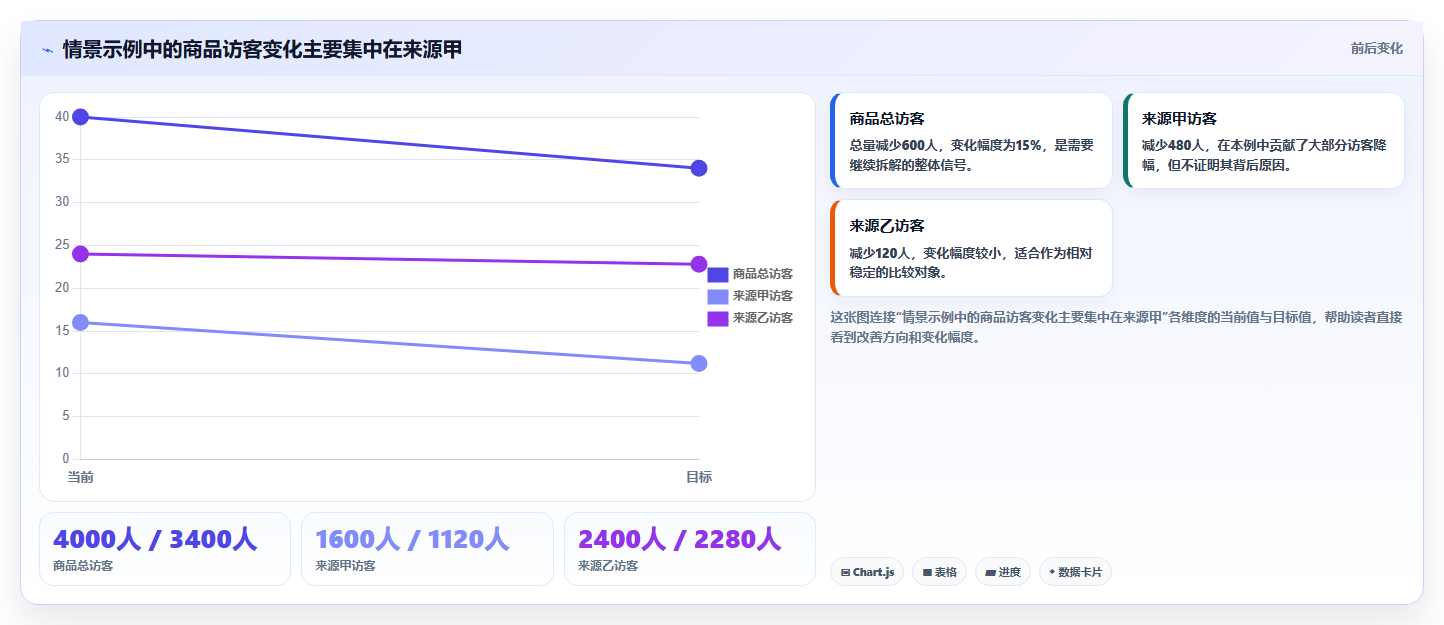1444x625 pixels.
Task: Toggle 来源甲访客 legend color box
Action: click(718, 296)
